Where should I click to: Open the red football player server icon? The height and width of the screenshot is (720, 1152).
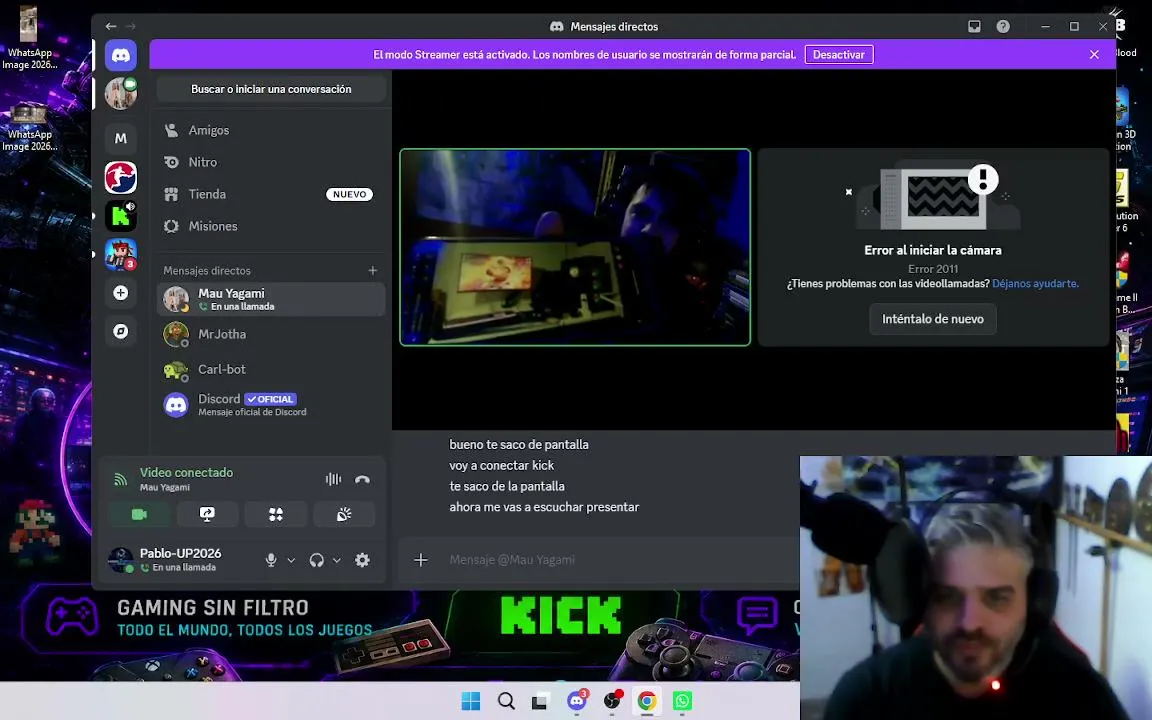[x=120, y=177]
